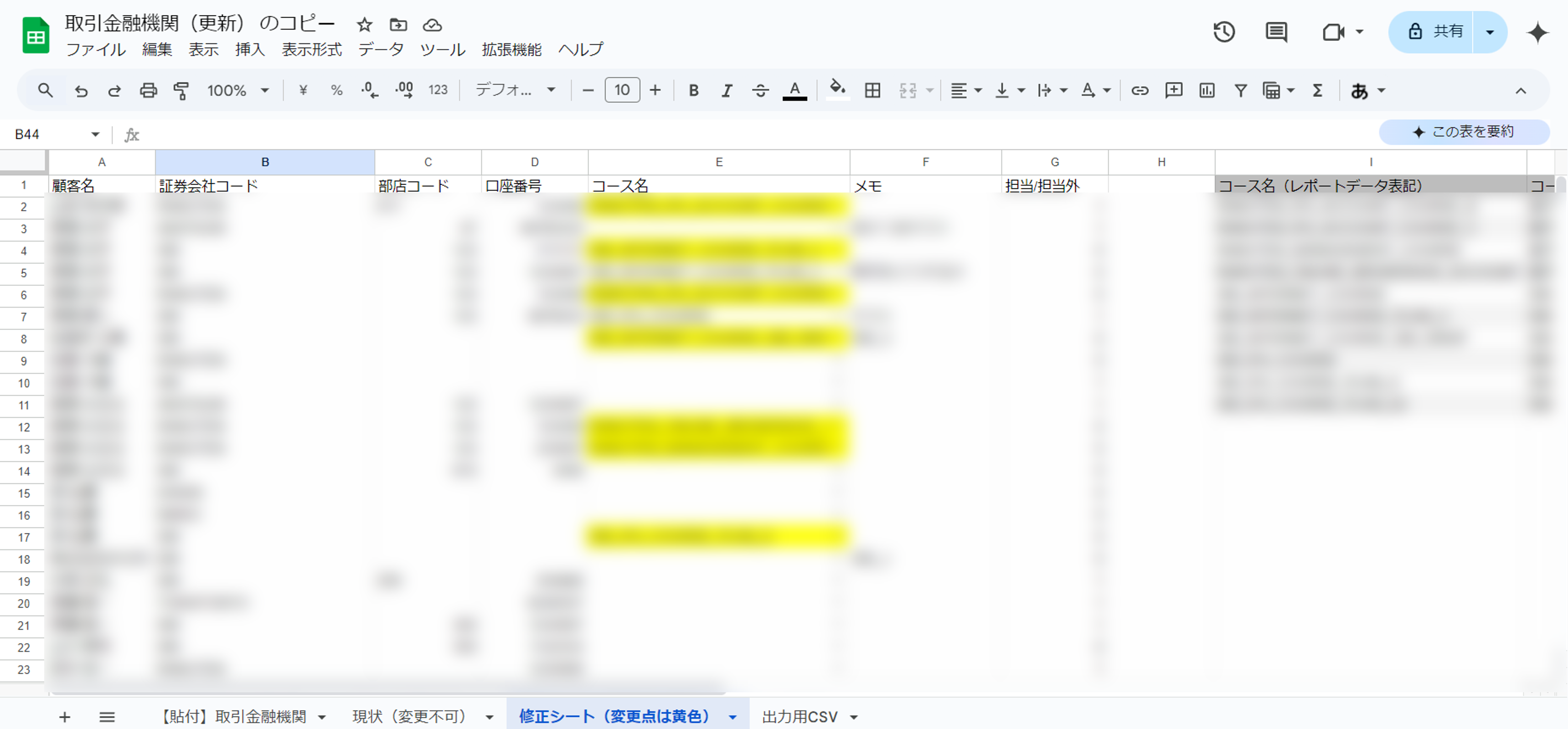Screen dimensions: 1568x729
Task: Open the comments panel icon
Action: click(1276, 32)
